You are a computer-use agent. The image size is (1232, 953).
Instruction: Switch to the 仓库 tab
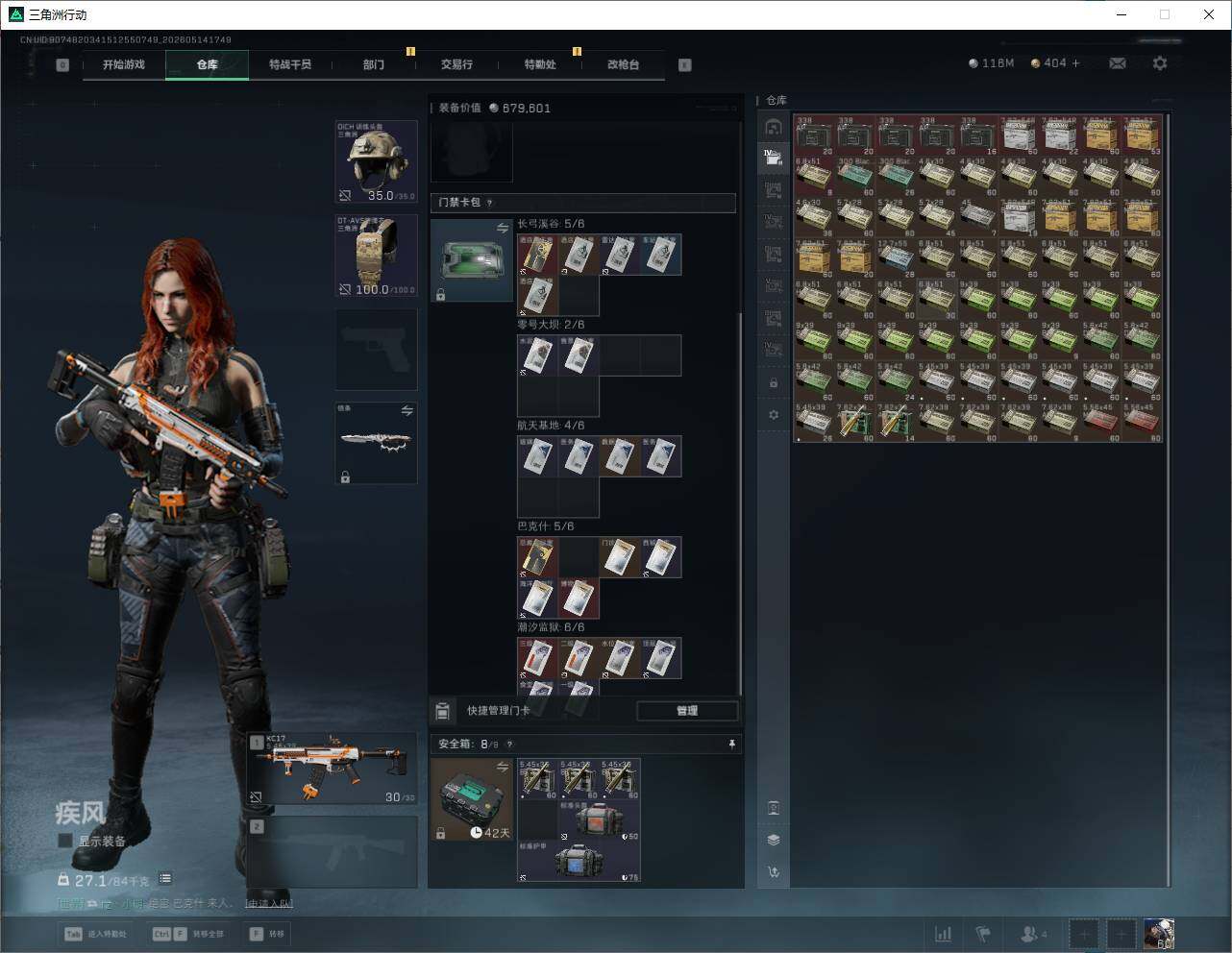point(208,64)
